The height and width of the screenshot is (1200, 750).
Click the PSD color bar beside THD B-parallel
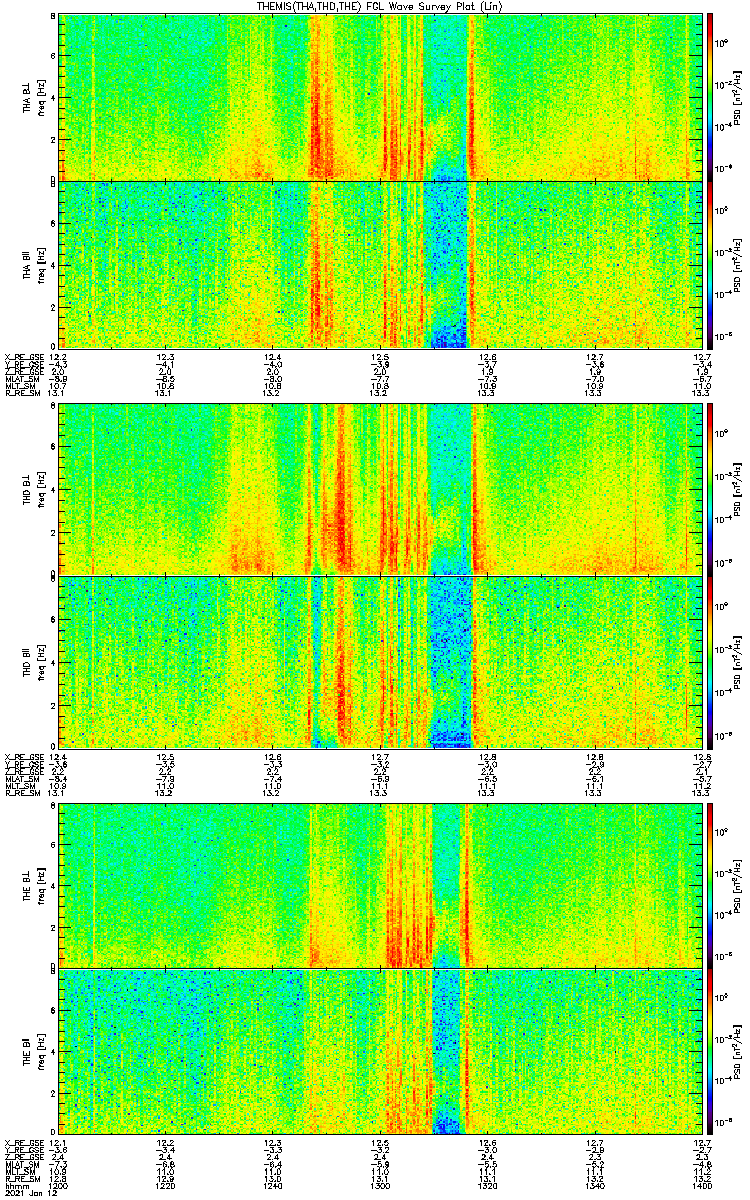[710, 661]
